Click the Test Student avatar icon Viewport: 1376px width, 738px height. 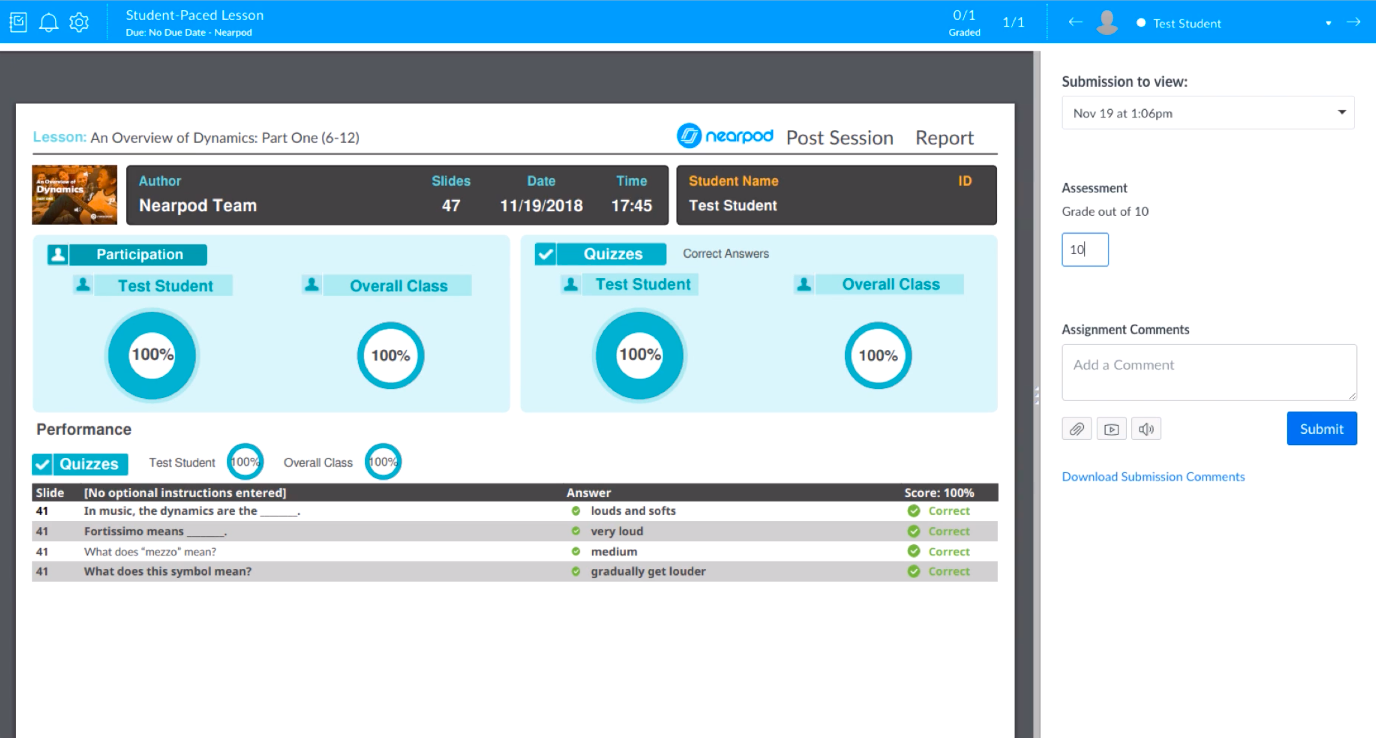tap(1107, 22)
